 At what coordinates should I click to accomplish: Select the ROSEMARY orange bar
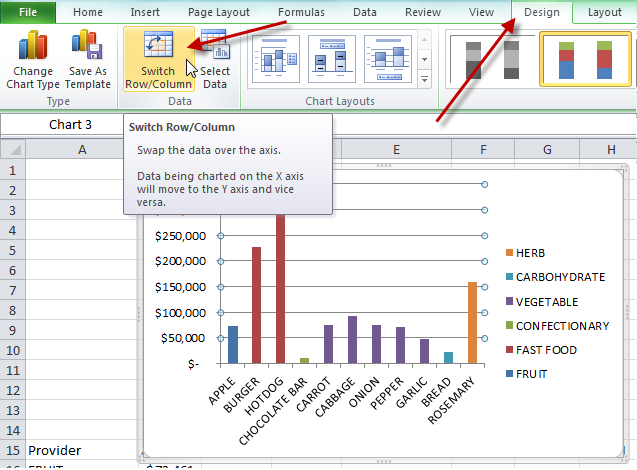click(472, 323)
